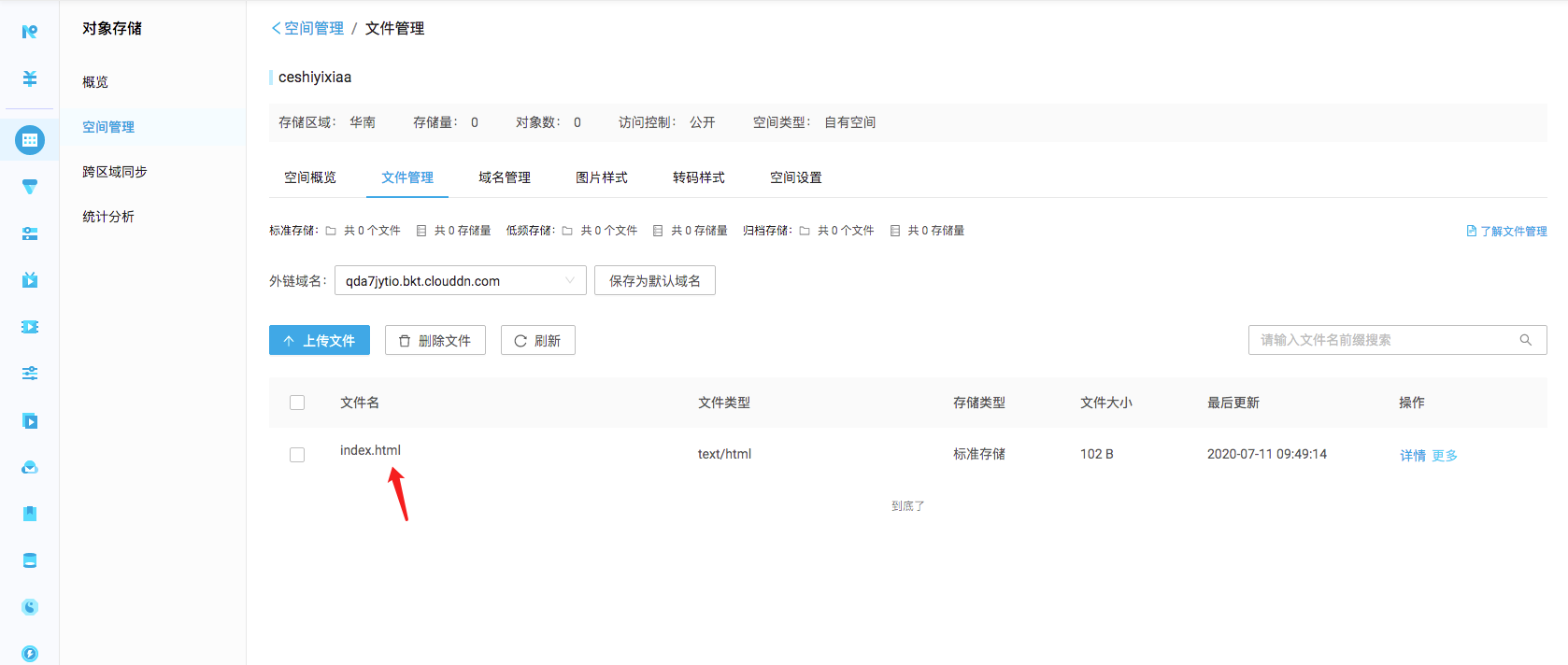Open the billing yen icon
1568x665 pixels.
(30, 78)
